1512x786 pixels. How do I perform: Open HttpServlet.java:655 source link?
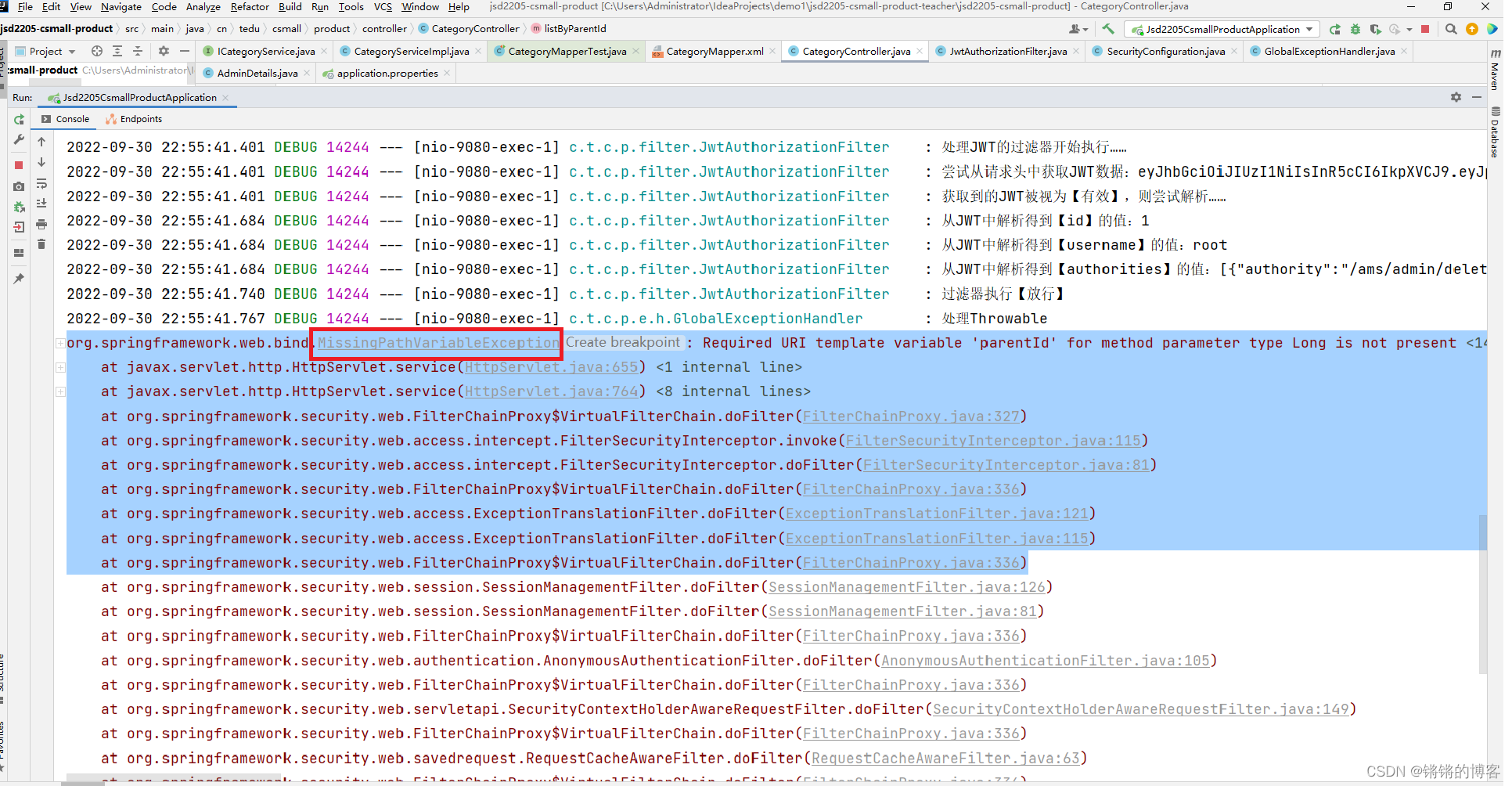[x=550, y=366]
